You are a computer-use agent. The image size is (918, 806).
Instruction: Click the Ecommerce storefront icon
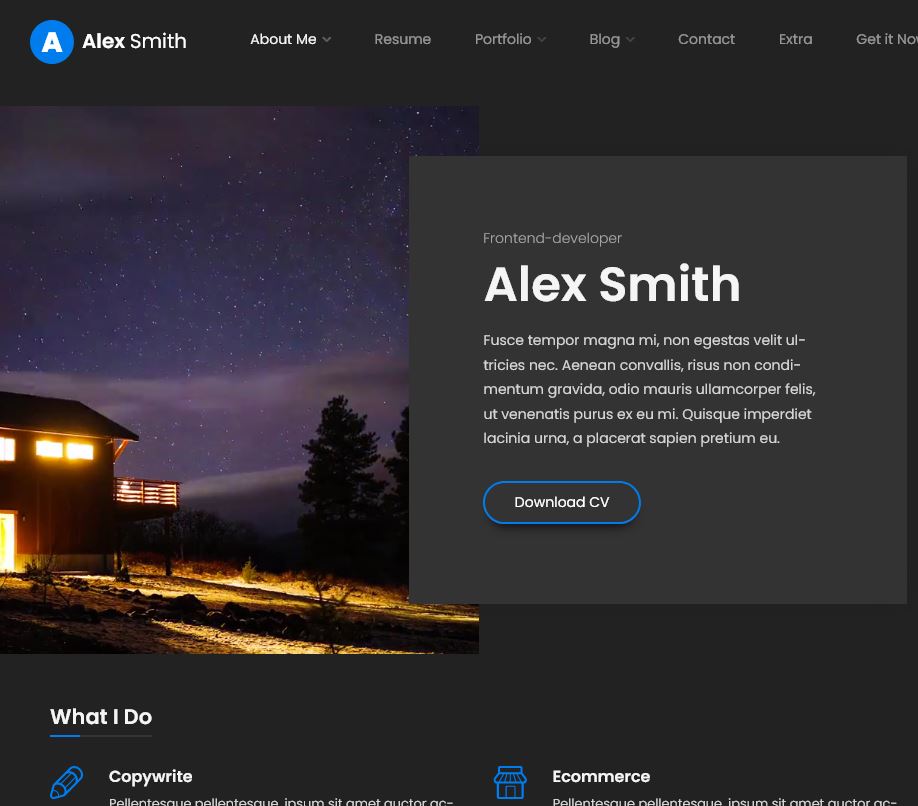click(510, 782)
